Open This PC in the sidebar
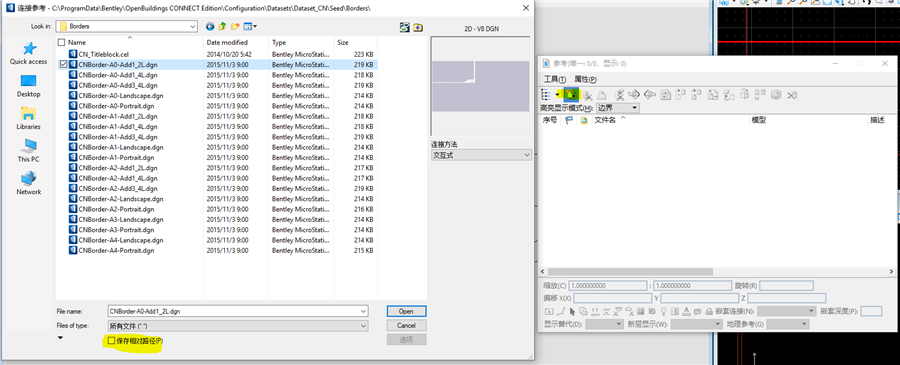Viewport: 900px width, 365px height. click(29, 151)
